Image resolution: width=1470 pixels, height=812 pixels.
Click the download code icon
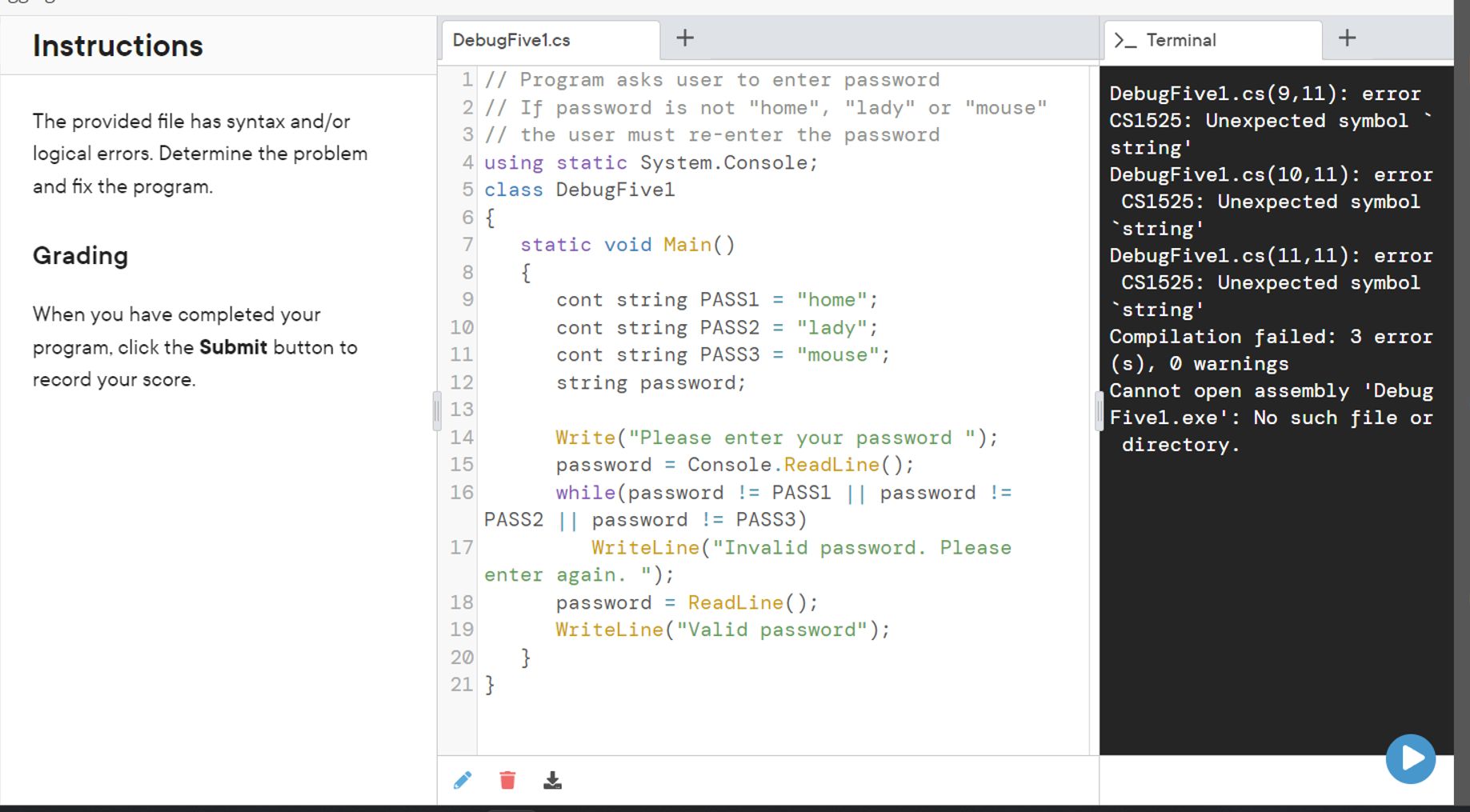point(553,778)
